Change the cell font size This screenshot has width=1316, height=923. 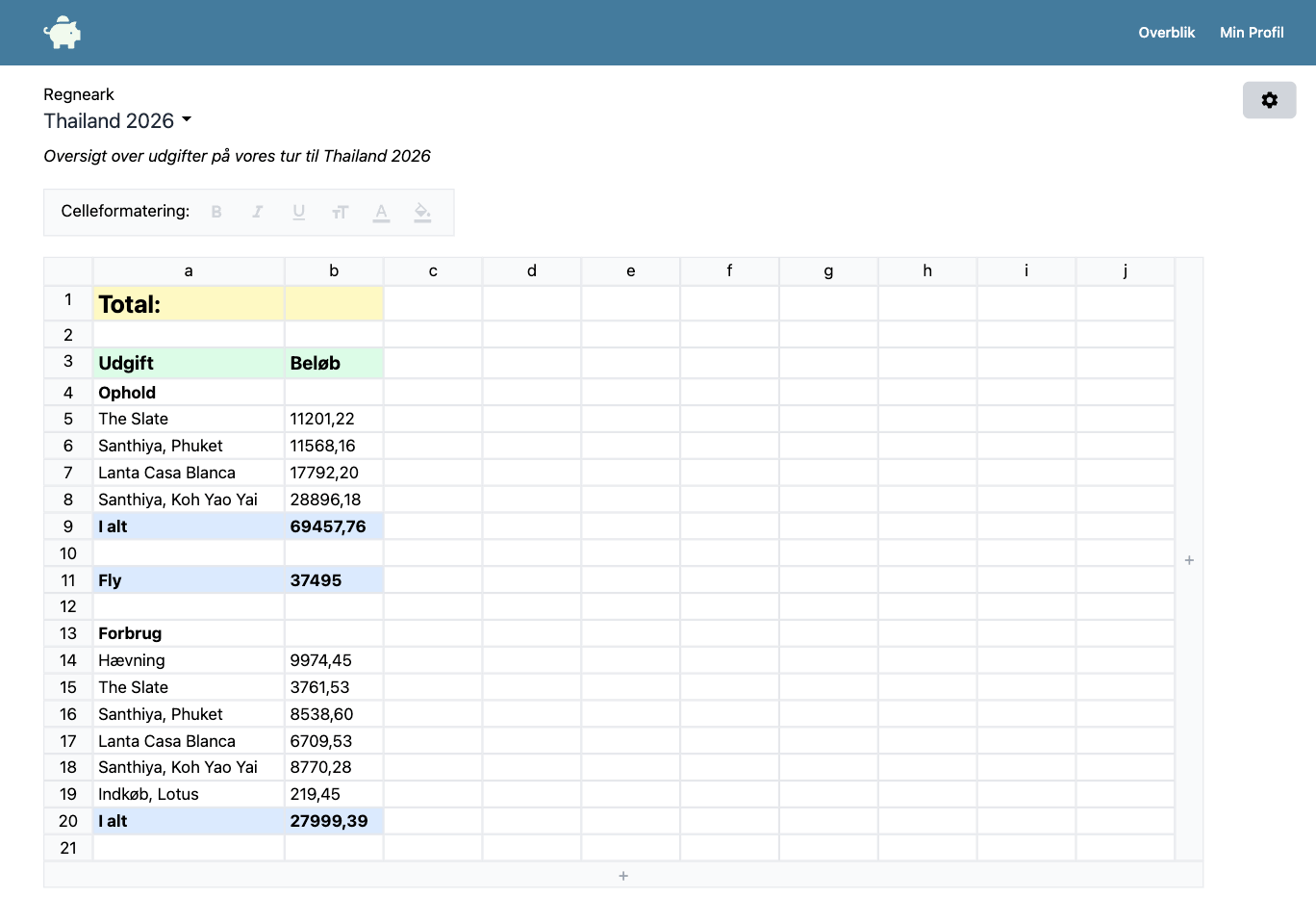[x=341, y=212]
